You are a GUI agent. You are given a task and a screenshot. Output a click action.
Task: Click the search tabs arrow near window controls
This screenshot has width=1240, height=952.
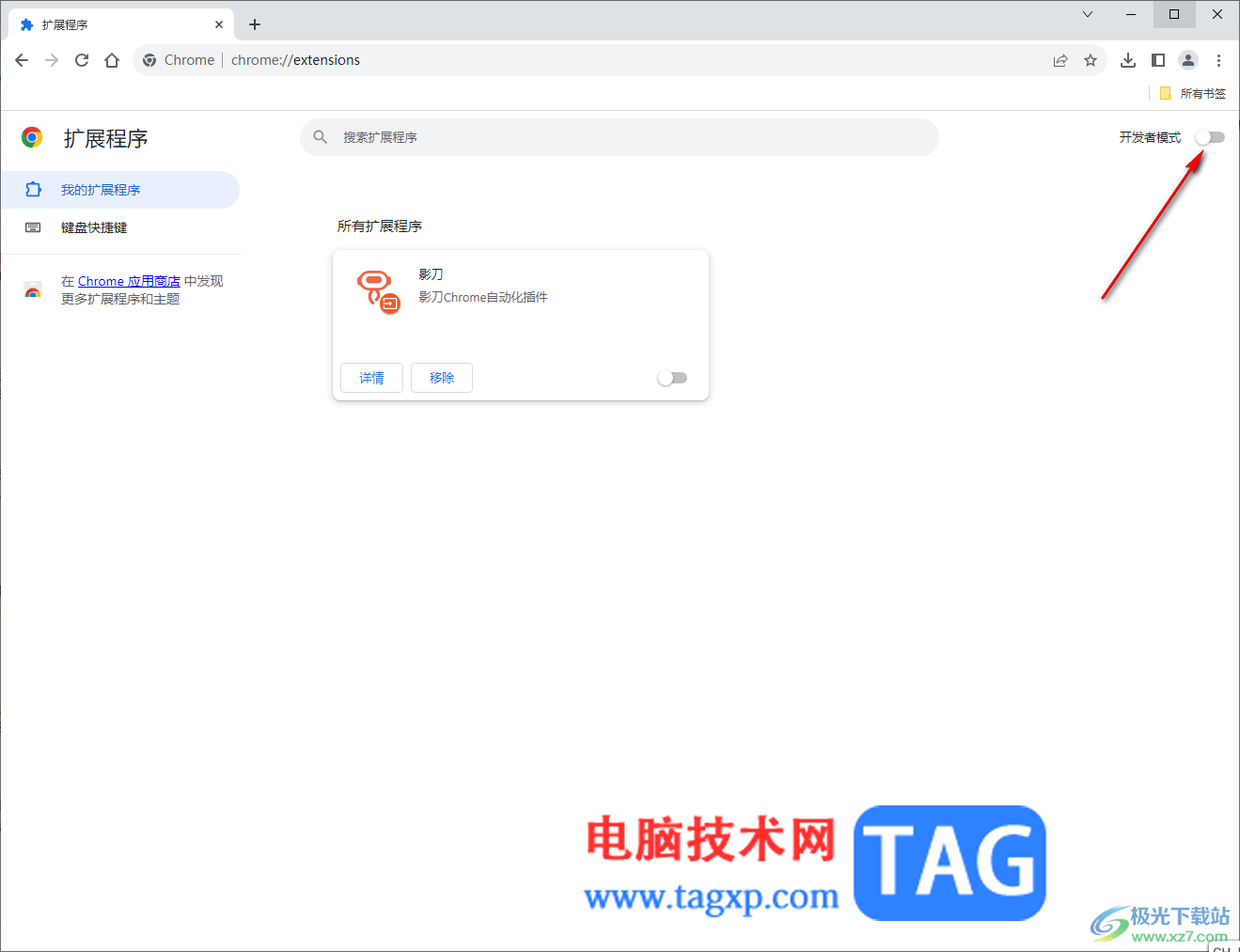[1087, 14]
